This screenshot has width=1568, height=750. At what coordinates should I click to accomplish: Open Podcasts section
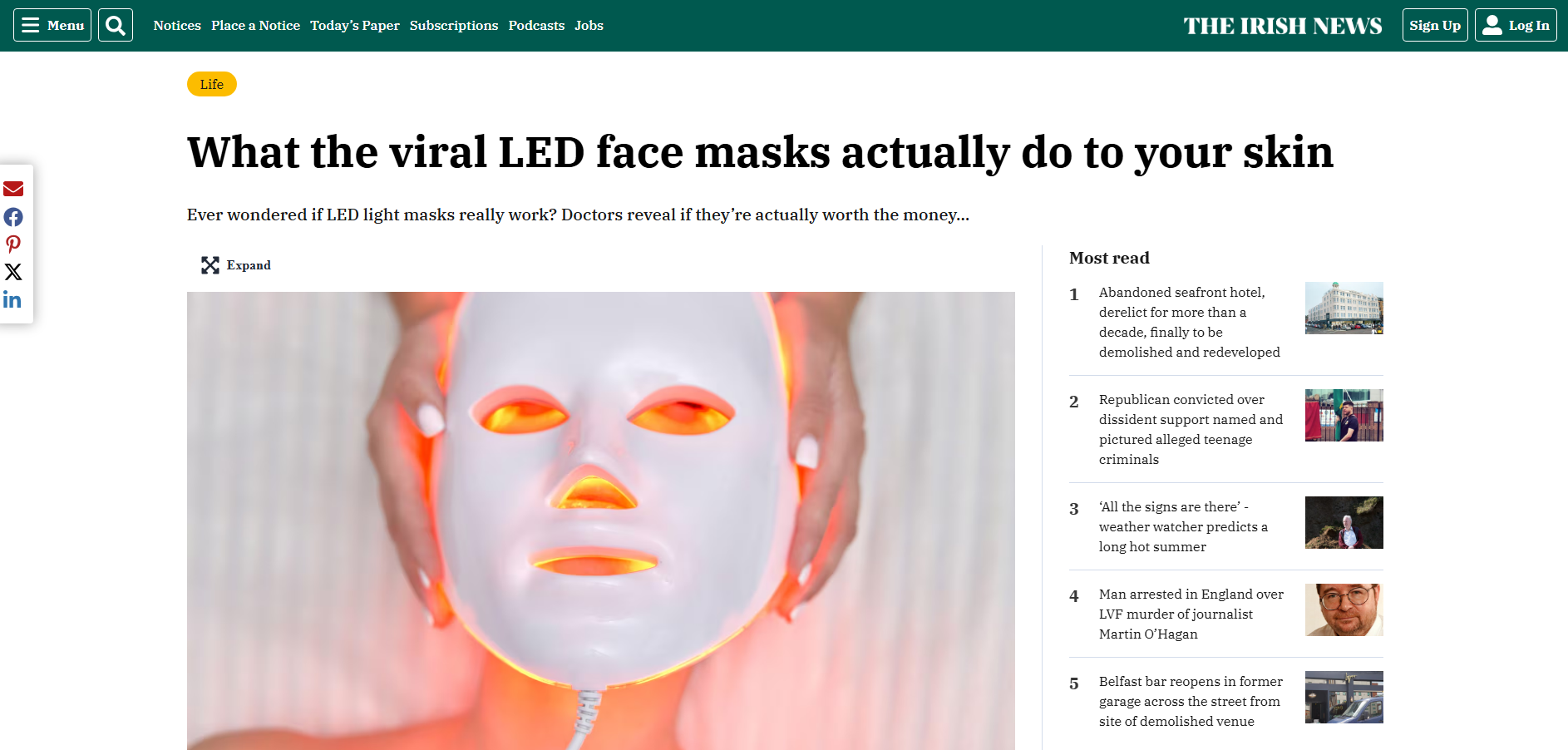point(536,26)
